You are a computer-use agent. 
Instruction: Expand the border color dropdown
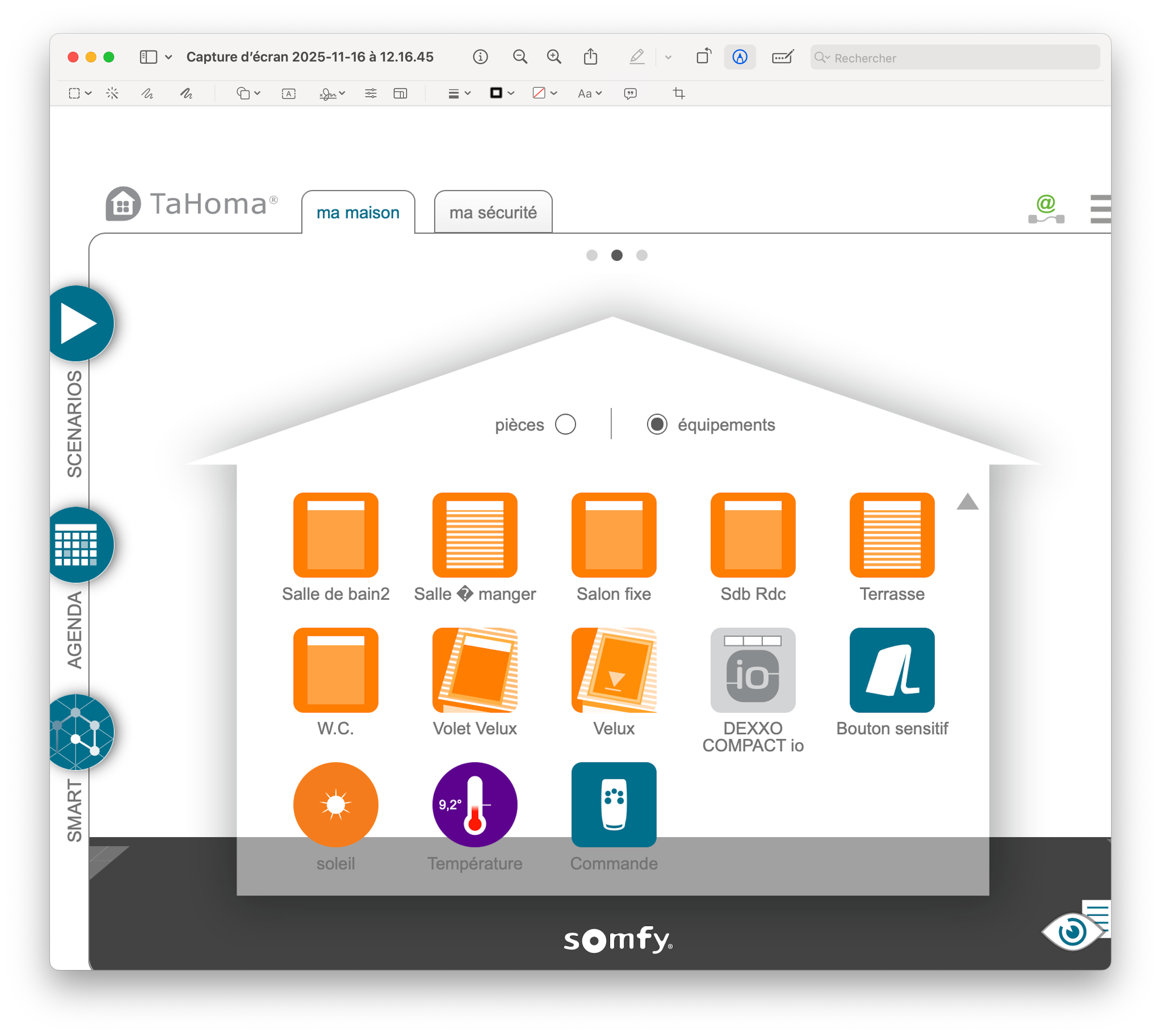pos(511,93)
